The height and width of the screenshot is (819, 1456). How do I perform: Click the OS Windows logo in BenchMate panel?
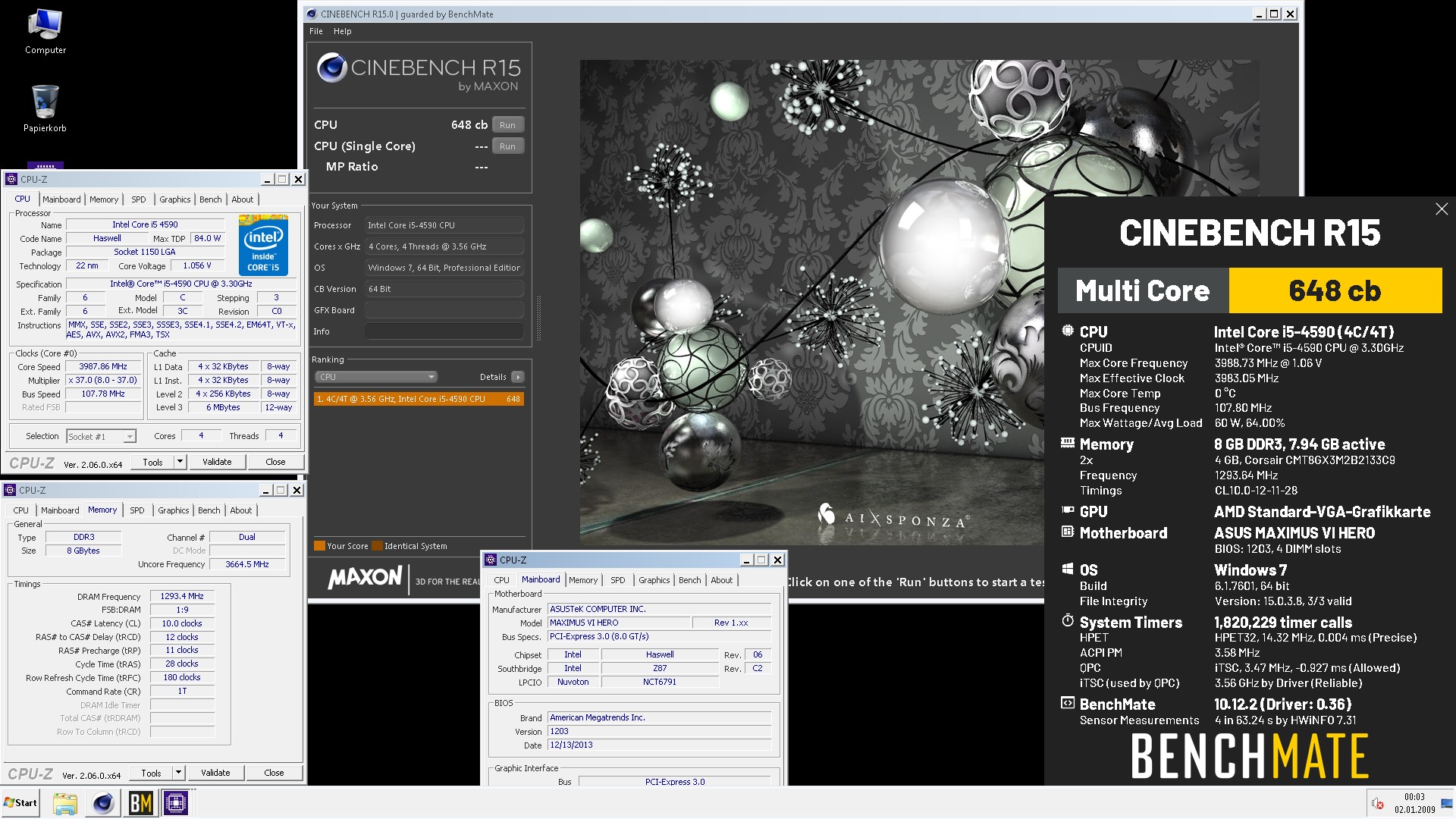1068,569
